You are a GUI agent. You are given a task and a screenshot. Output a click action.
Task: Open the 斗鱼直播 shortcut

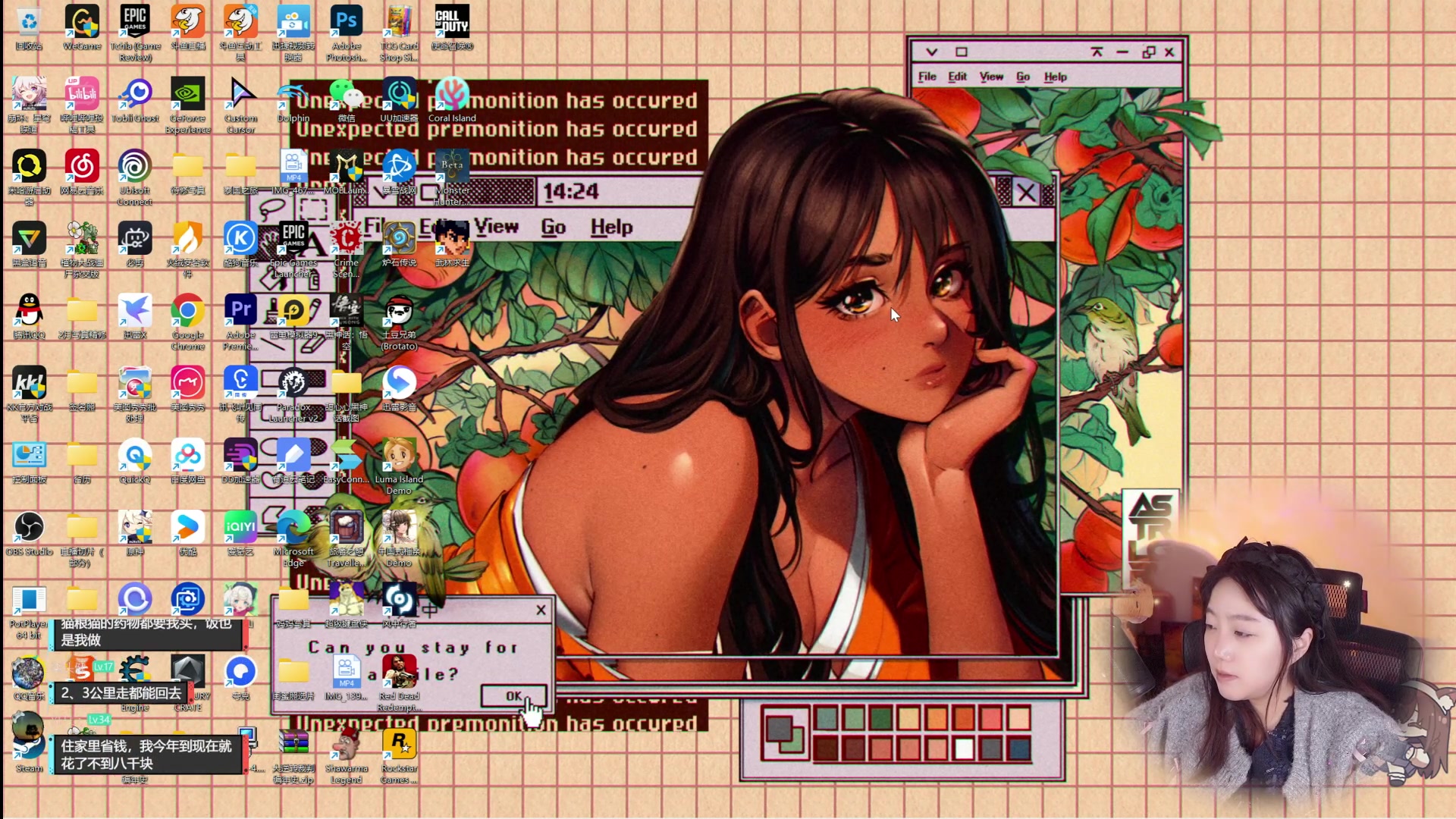point(188,27)
